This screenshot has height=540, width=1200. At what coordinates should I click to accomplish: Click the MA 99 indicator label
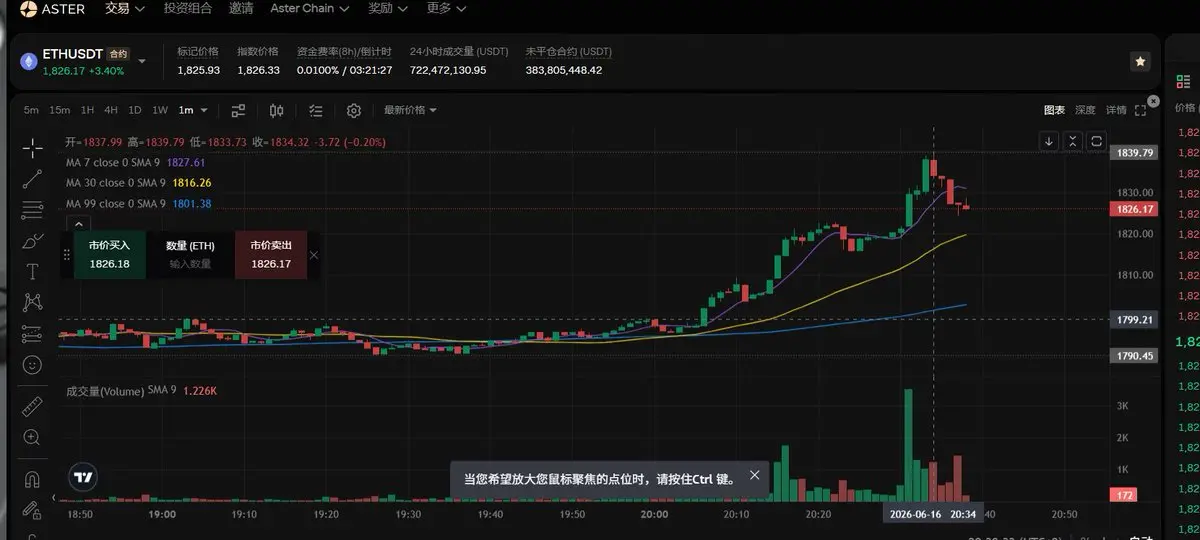[x=114, y=204]
